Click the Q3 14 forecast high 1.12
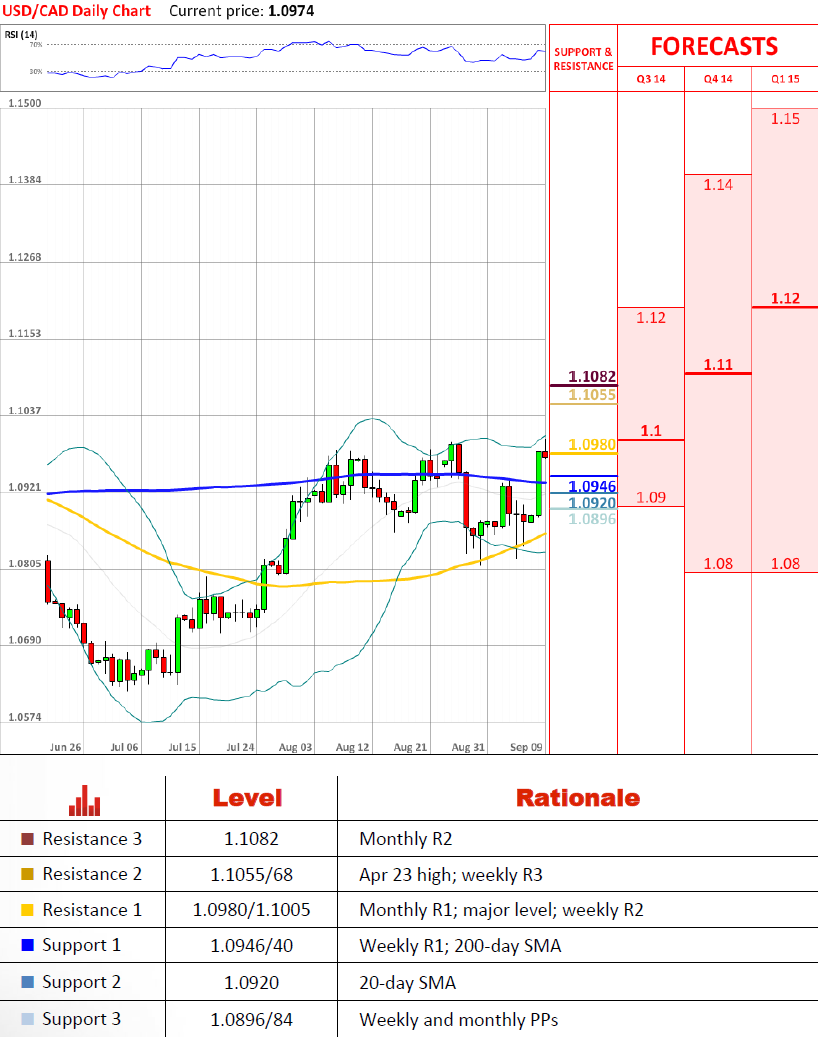The width and height of the screenshot is (818, 1037). (651, 318)
